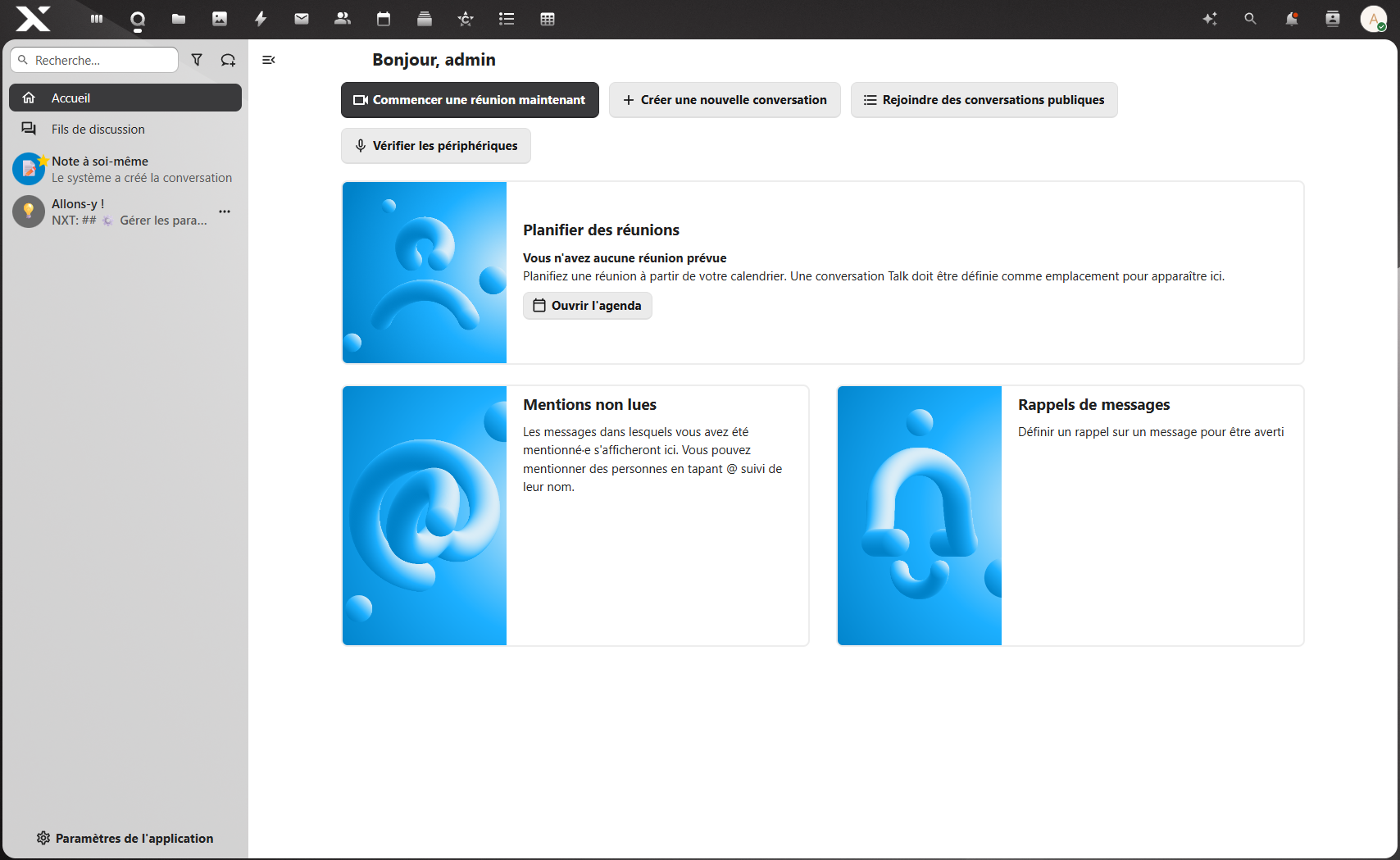Open the three-dot menu for Allons-y !
Image resolution: width=1400 pixels, height=860 pixels.
coord(225,212)
